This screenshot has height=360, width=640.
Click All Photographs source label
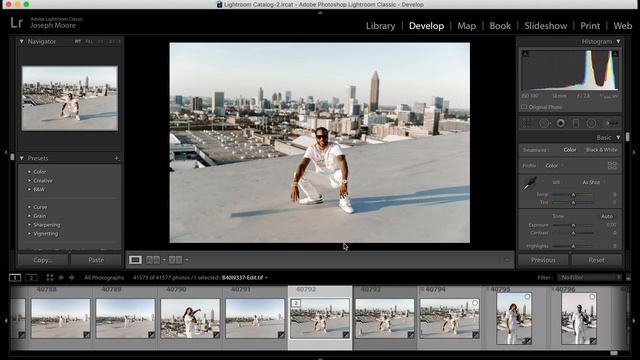104,278
